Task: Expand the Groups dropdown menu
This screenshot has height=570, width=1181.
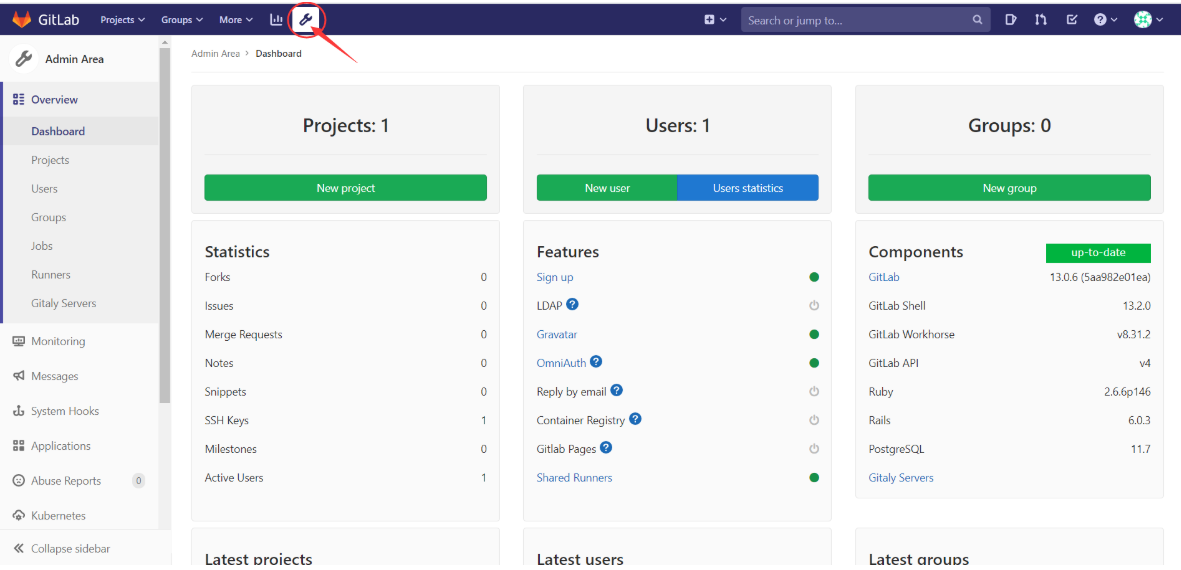Action: [x=182, y=19]
